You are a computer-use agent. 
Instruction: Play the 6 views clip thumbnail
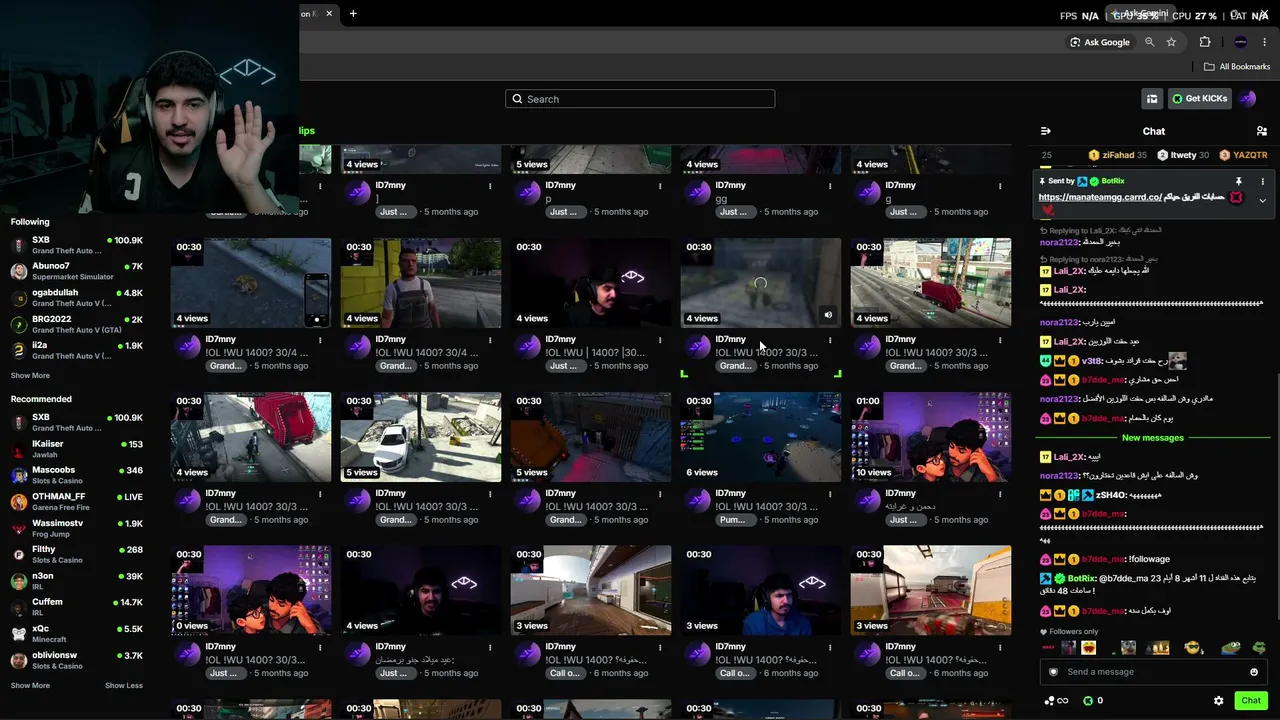pos(761,437)
